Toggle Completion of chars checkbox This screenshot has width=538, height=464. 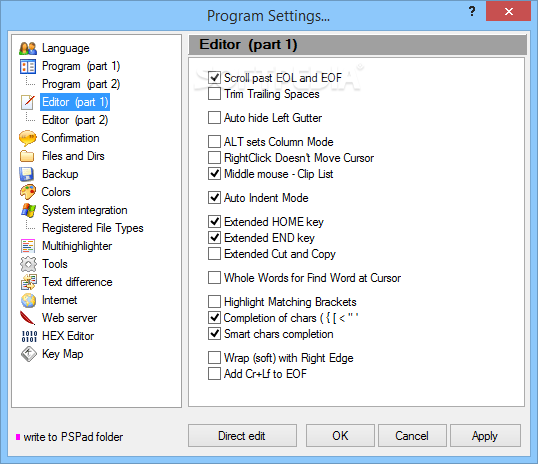point(214,317)
